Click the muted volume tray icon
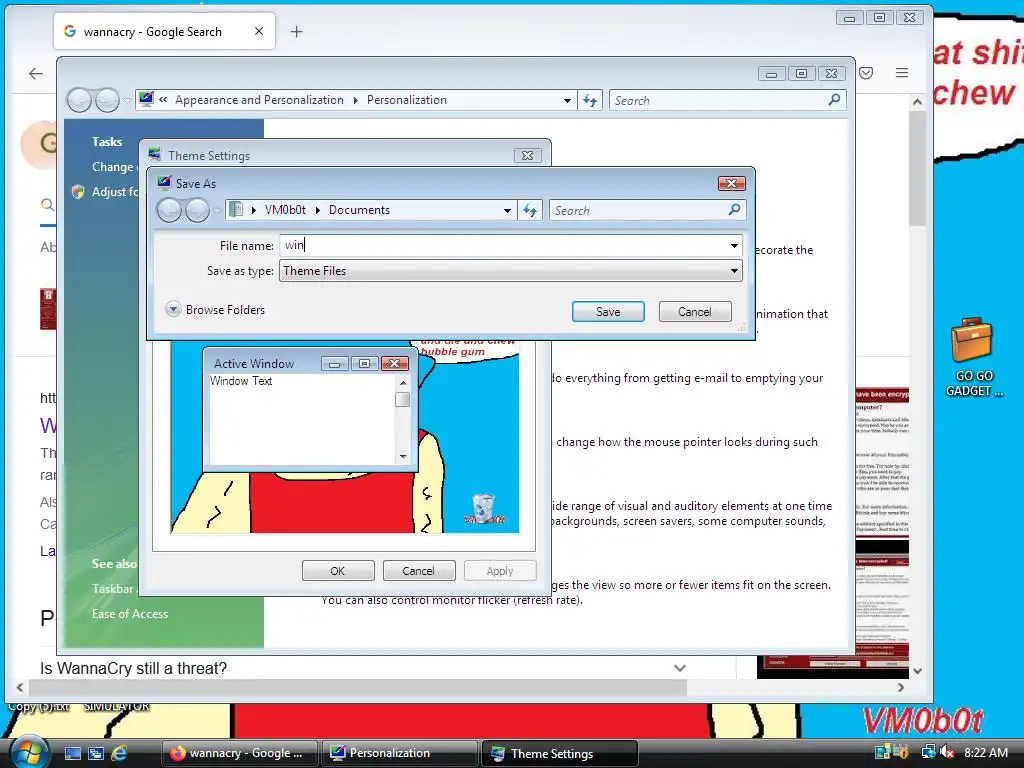 click(x=947, y=752)
